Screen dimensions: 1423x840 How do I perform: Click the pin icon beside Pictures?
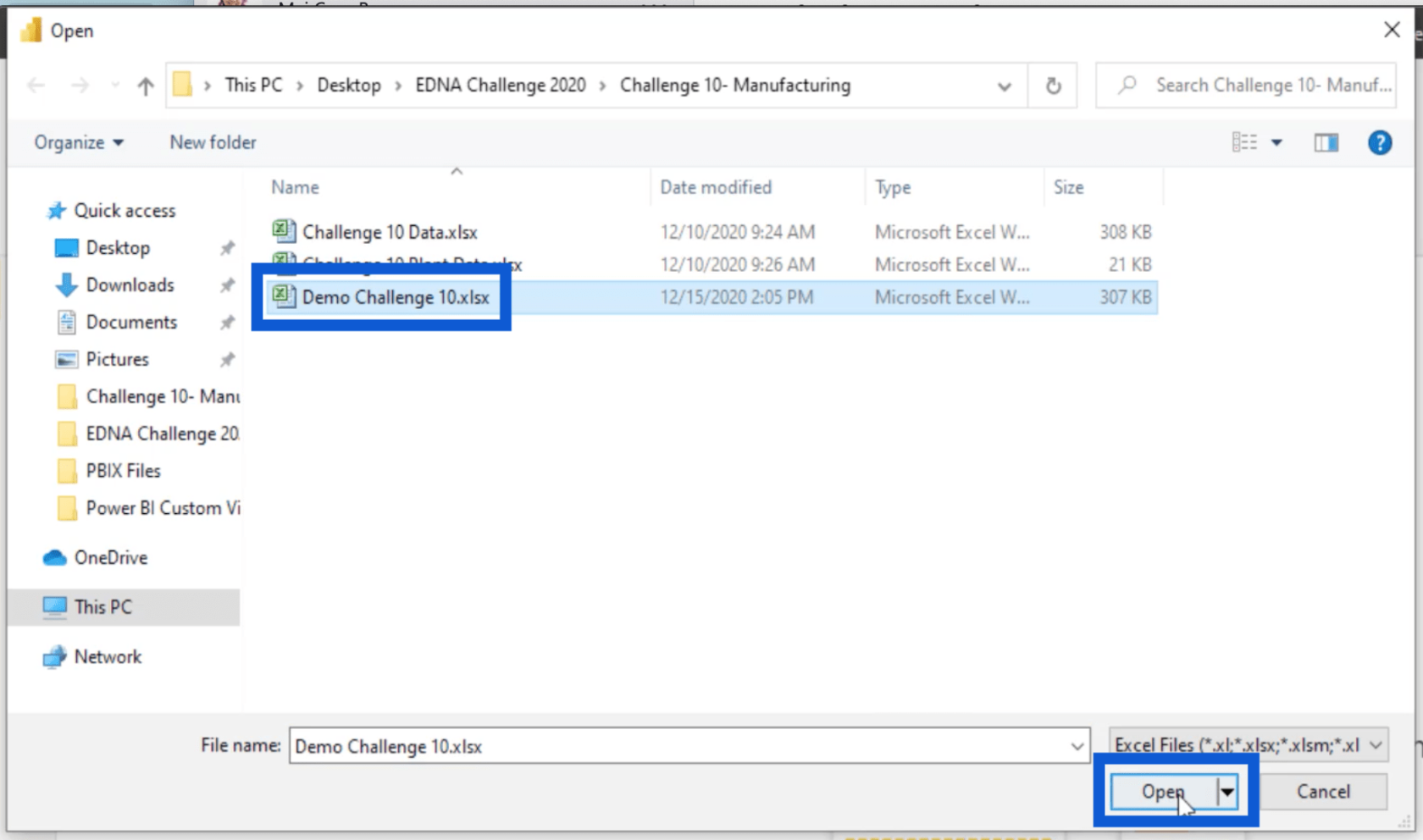pyautogui.click(x=227, y=360)
